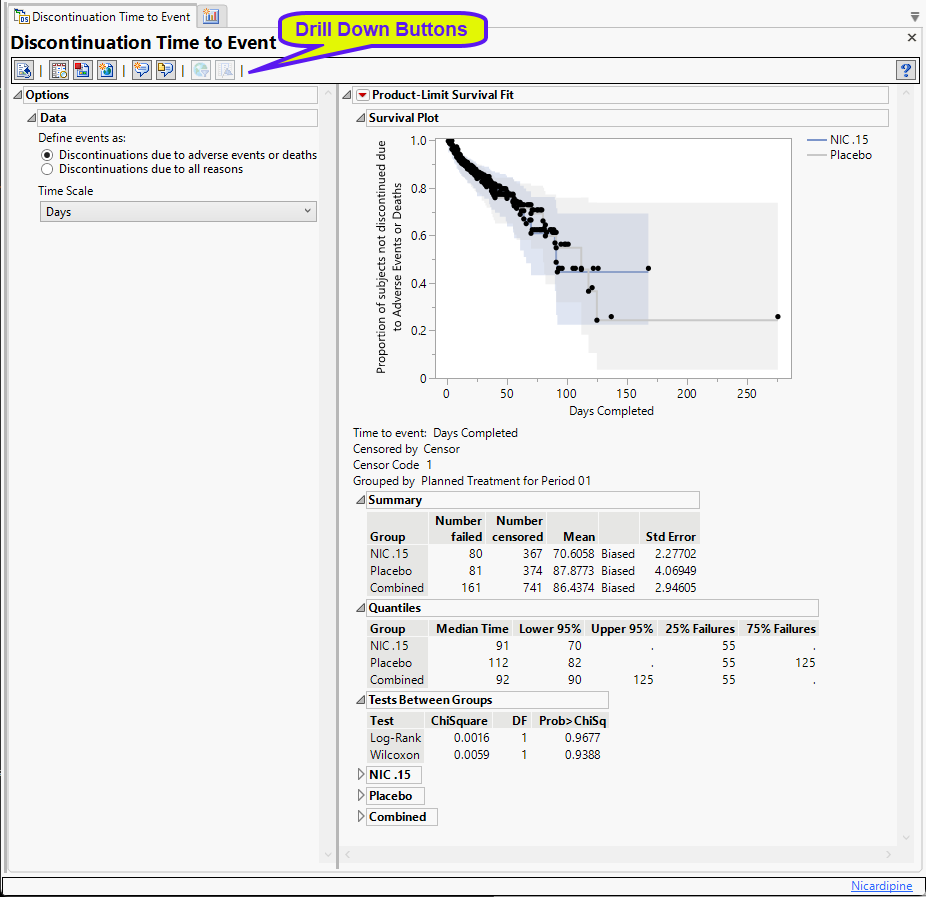926x897 pixels.
Task: Click the yellow speech bubble notes icon
Action: click(165, 70)
